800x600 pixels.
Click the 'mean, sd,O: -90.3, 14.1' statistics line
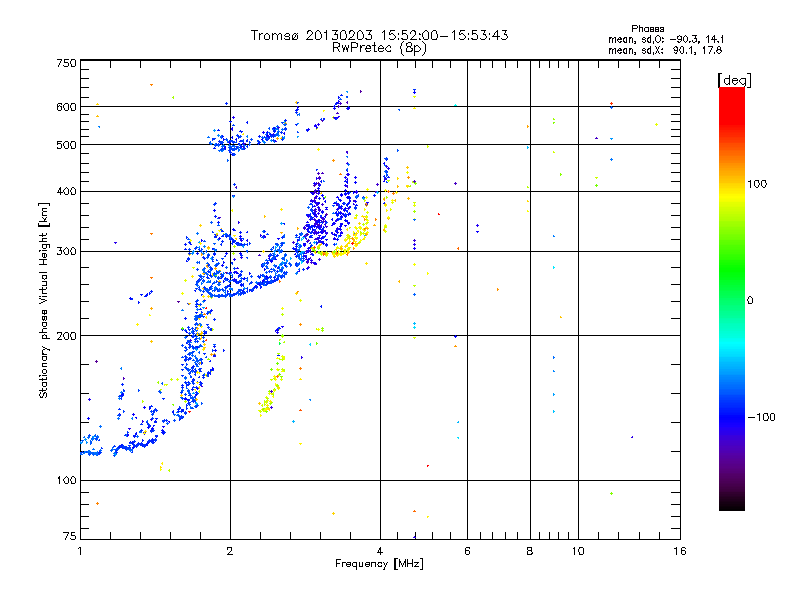[x=666, y=39]
